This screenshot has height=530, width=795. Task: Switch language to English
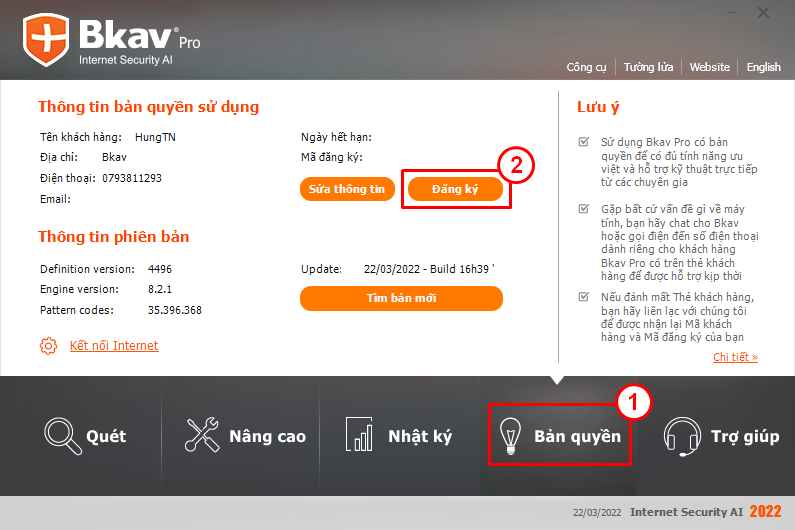764,67
